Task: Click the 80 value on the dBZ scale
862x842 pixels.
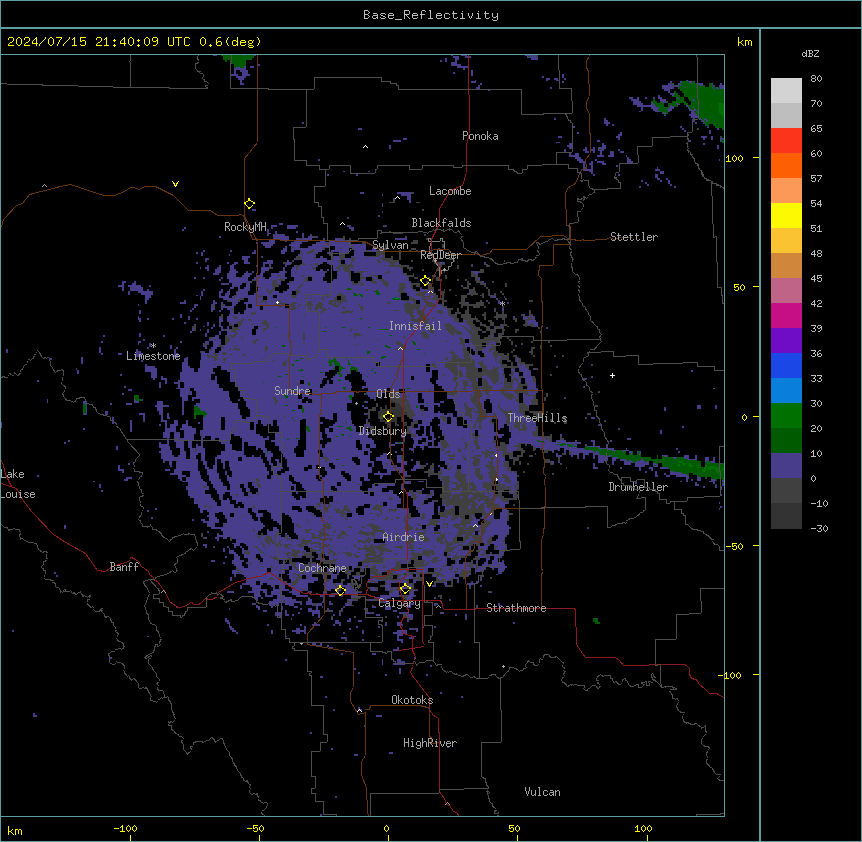Action: click(x=816, y=79)
